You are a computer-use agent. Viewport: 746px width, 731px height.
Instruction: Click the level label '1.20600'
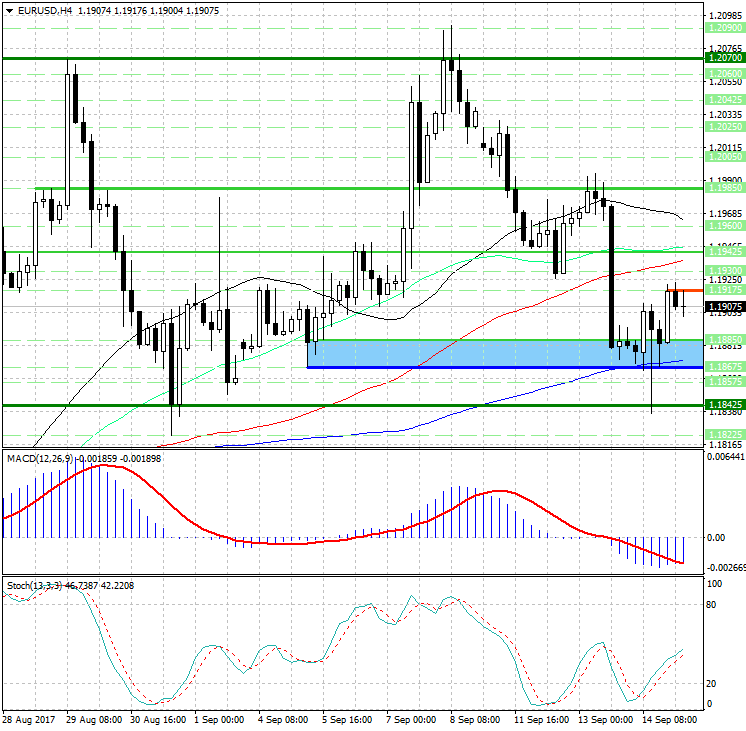tap(725, 74)
